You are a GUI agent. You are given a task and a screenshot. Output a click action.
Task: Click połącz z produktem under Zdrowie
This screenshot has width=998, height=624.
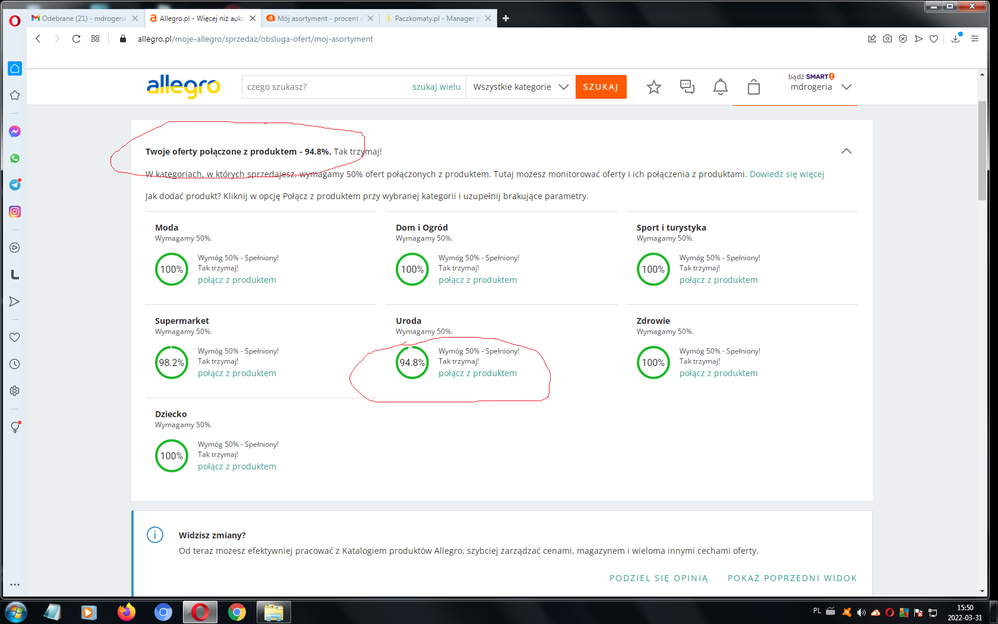pos(718,373)
